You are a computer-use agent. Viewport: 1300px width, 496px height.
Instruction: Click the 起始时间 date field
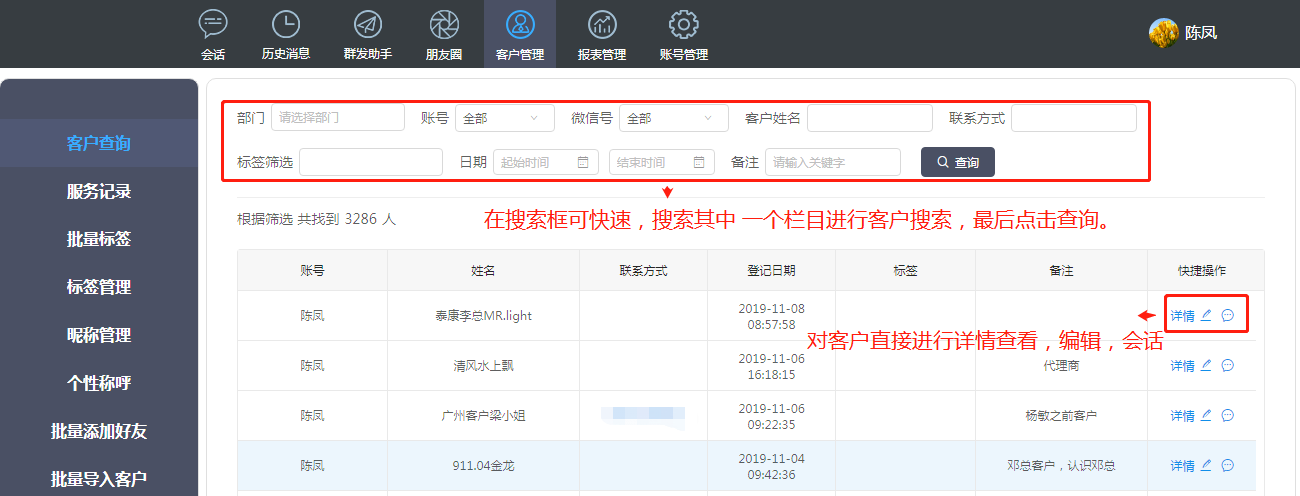coord(546,162)
